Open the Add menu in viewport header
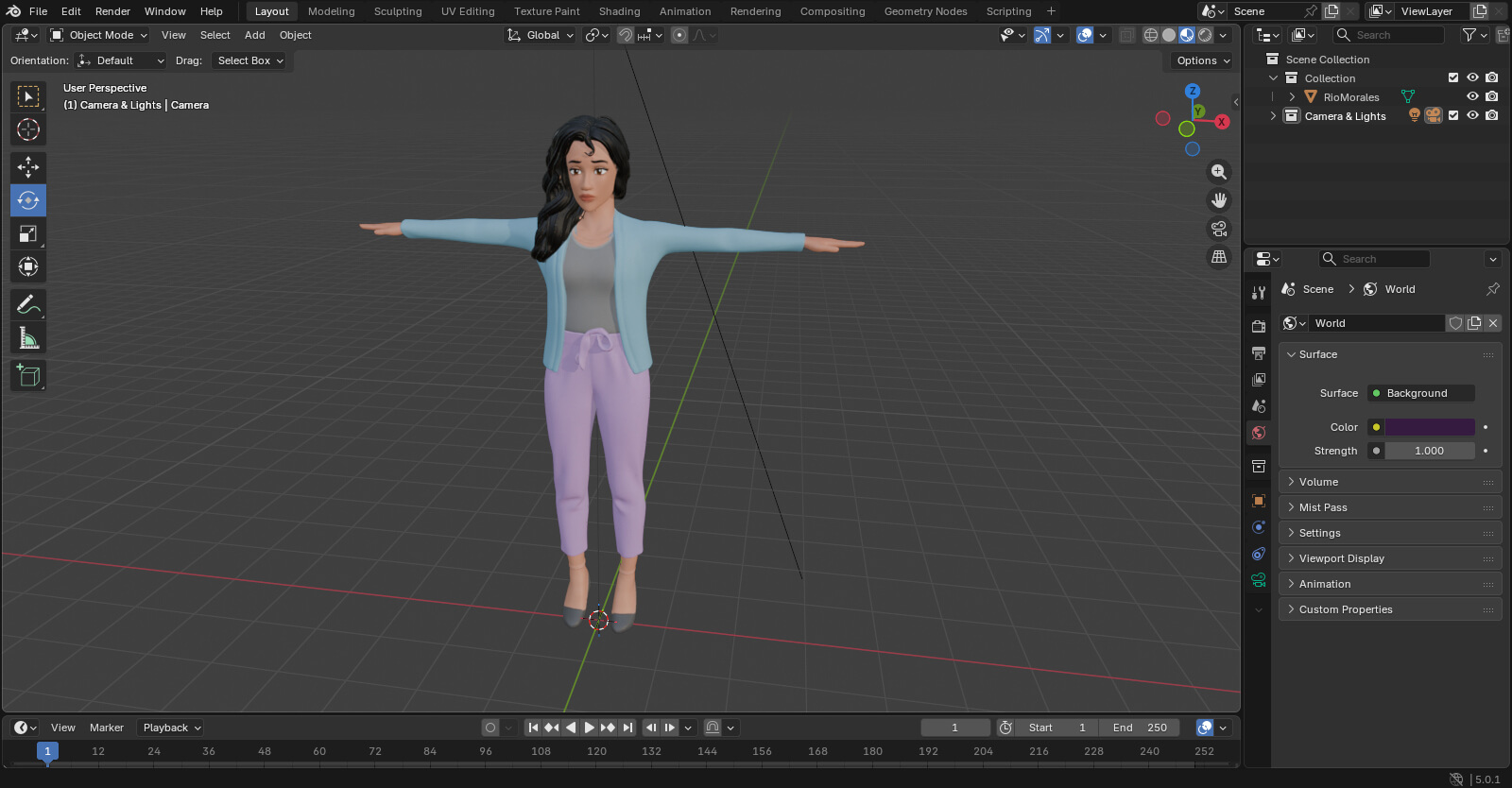 point(255,35)
